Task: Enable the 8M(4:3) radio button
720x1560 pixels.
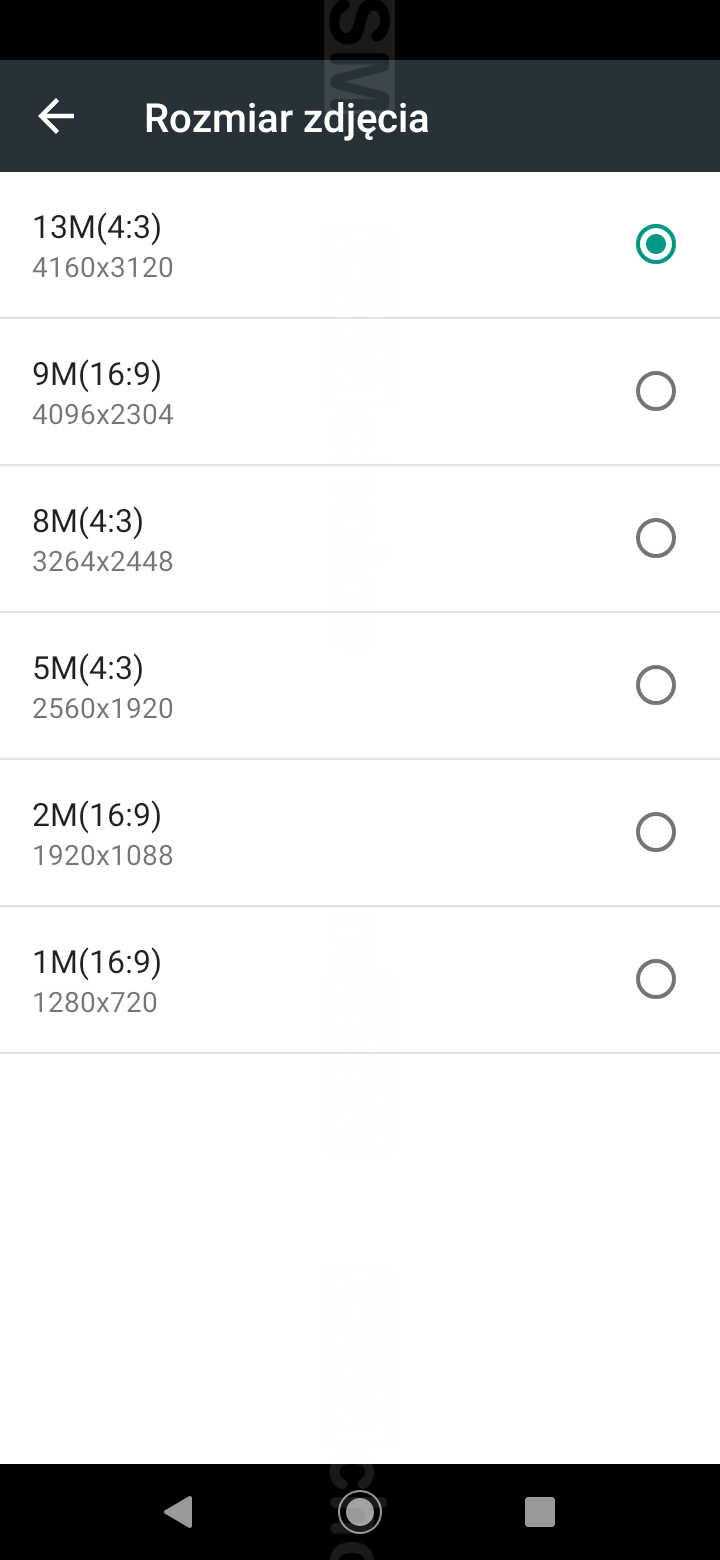Action: coord(656,538)
